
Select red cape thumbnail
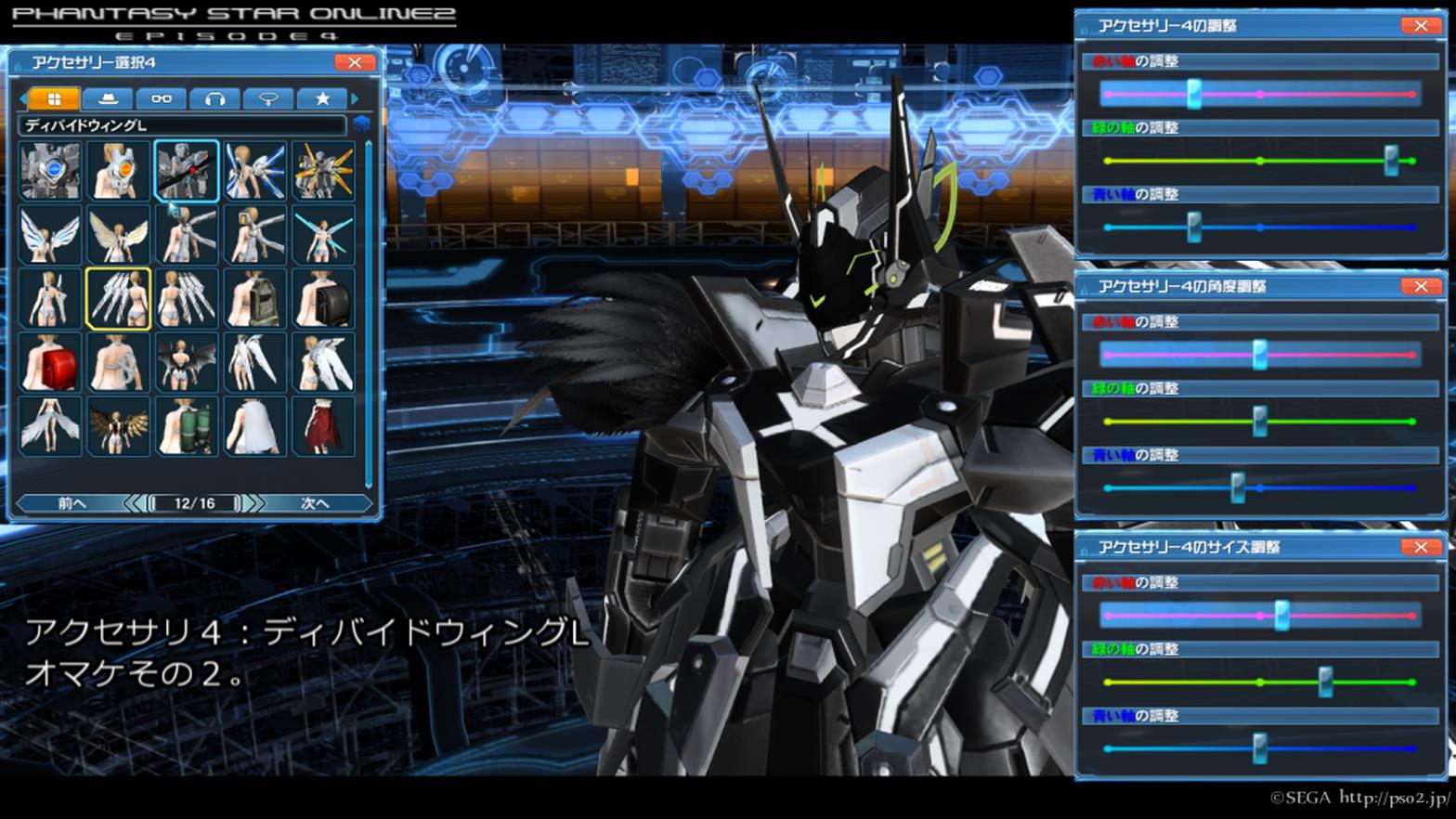(323, 427)
